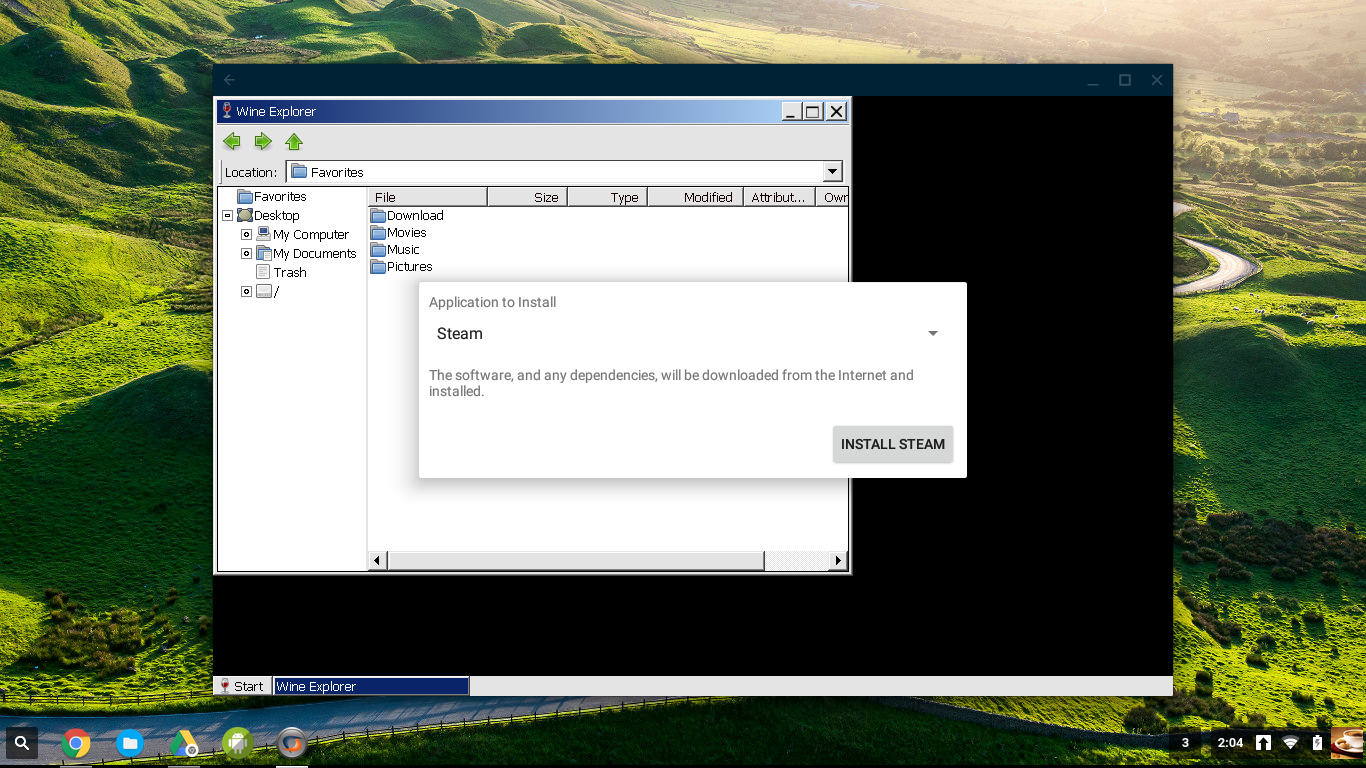
Task: Click the Wine glass icon in title bar
Action: pos(227,111)
